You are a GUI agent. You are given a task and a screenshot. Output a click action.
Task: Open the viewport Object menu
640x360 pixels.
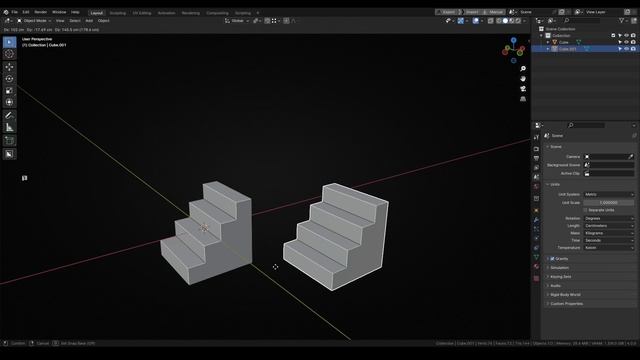point(103,21)
